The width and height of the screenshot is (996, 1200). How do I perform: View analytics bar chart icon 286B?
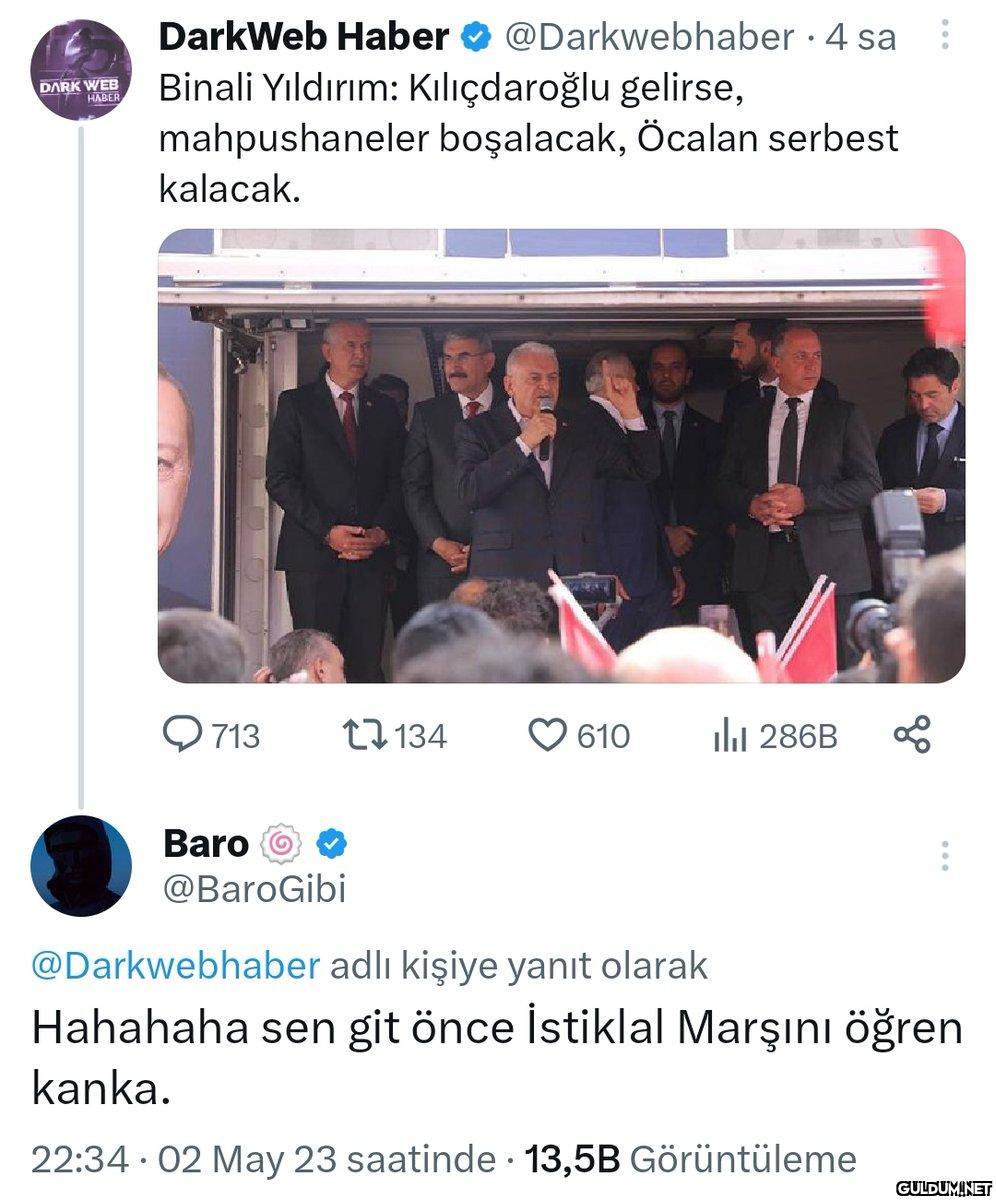(731, 737)
